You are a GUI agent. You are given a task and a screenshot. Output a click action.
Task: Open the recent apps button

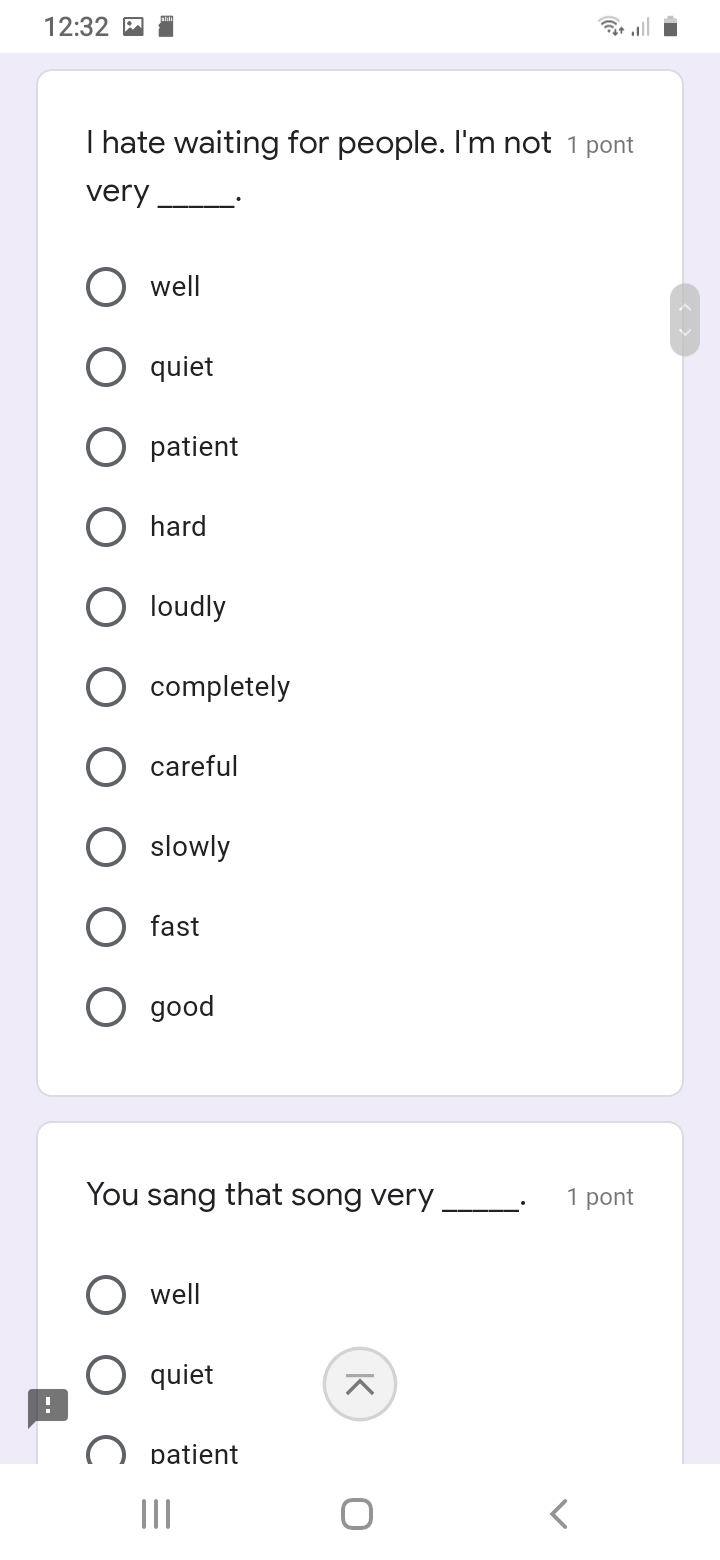coord(156,1514)
